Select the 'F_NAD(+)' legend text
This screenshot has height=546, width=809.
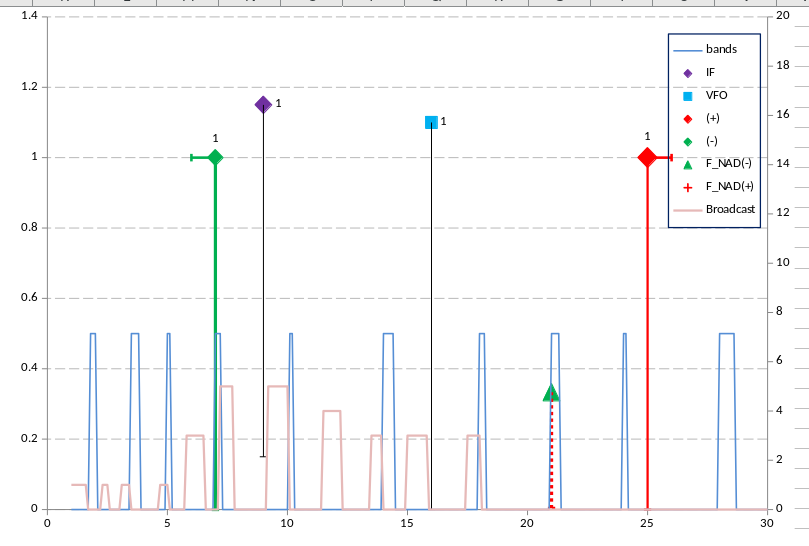point(729,187)
